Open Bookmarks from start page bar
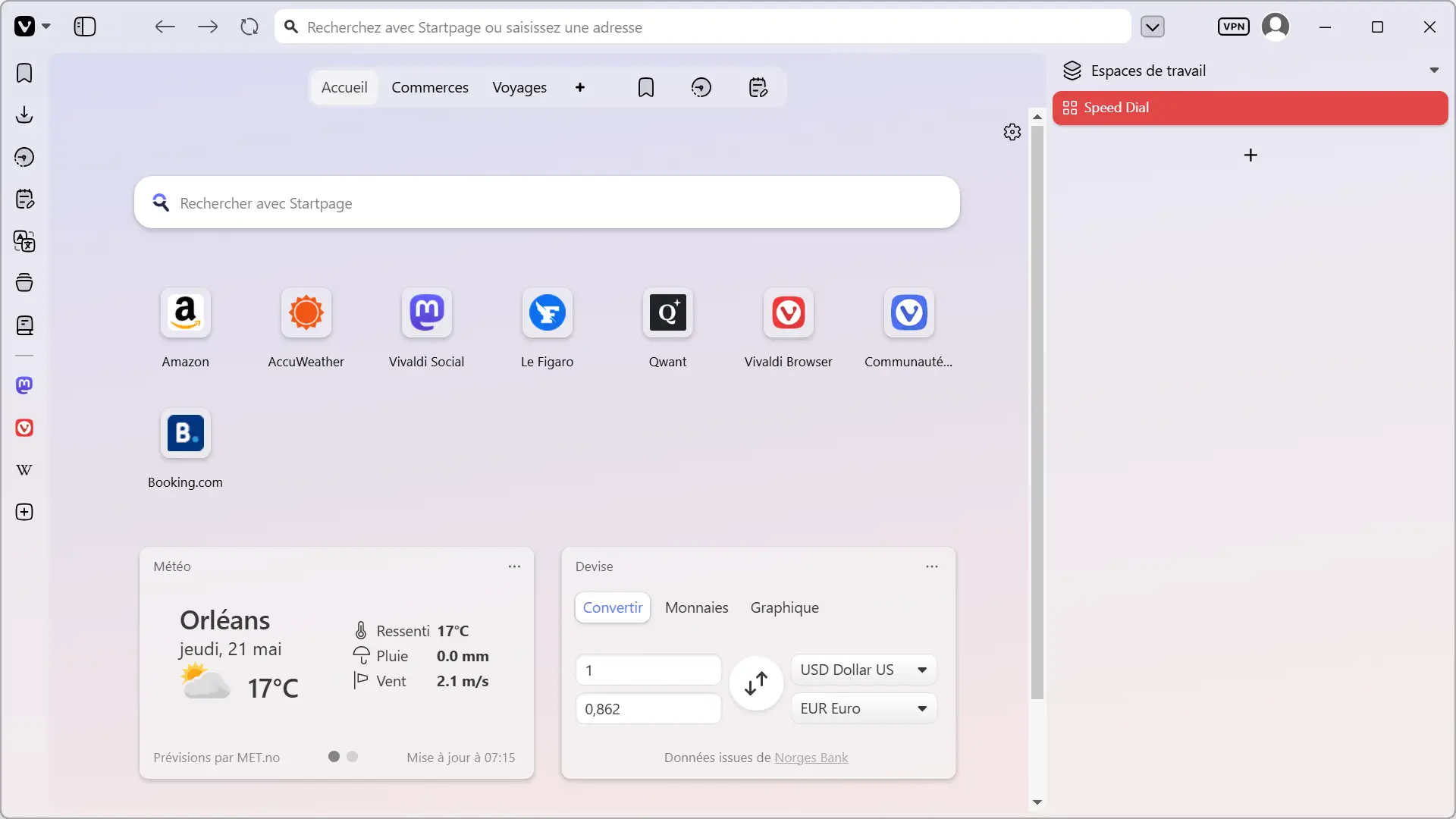Viewport: 1456px width, 819px height. coord(646,87)
